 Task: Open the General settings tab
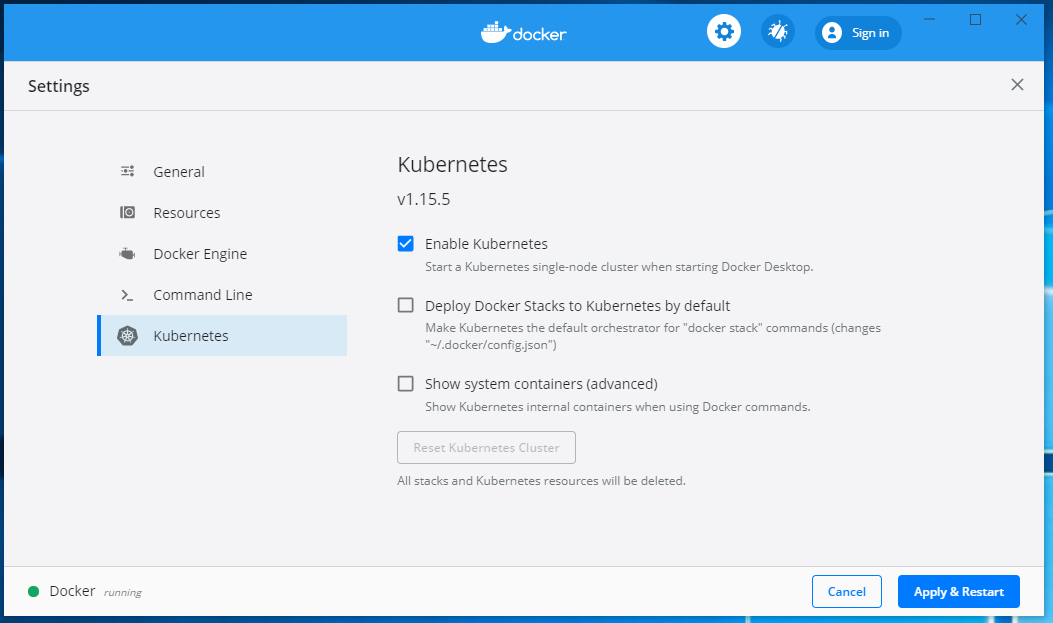[x=222, y=171]
